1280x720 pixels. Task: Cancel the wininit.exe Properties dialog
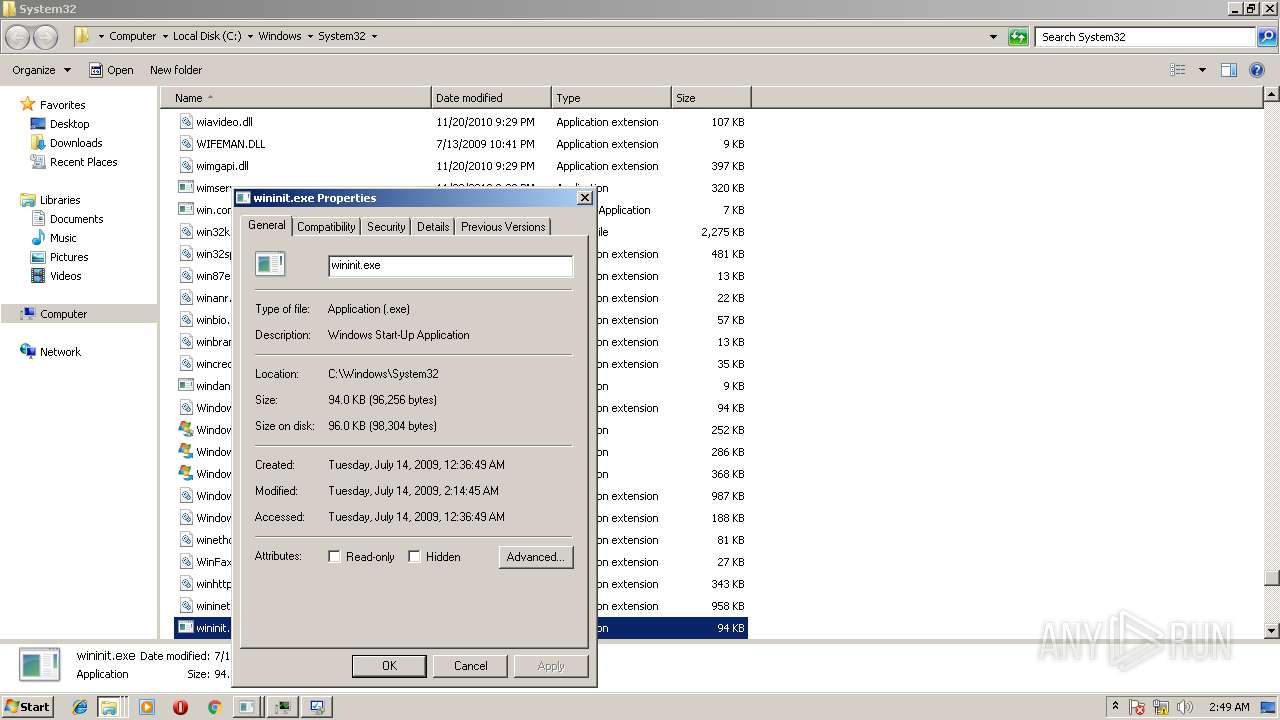[470, 666]
